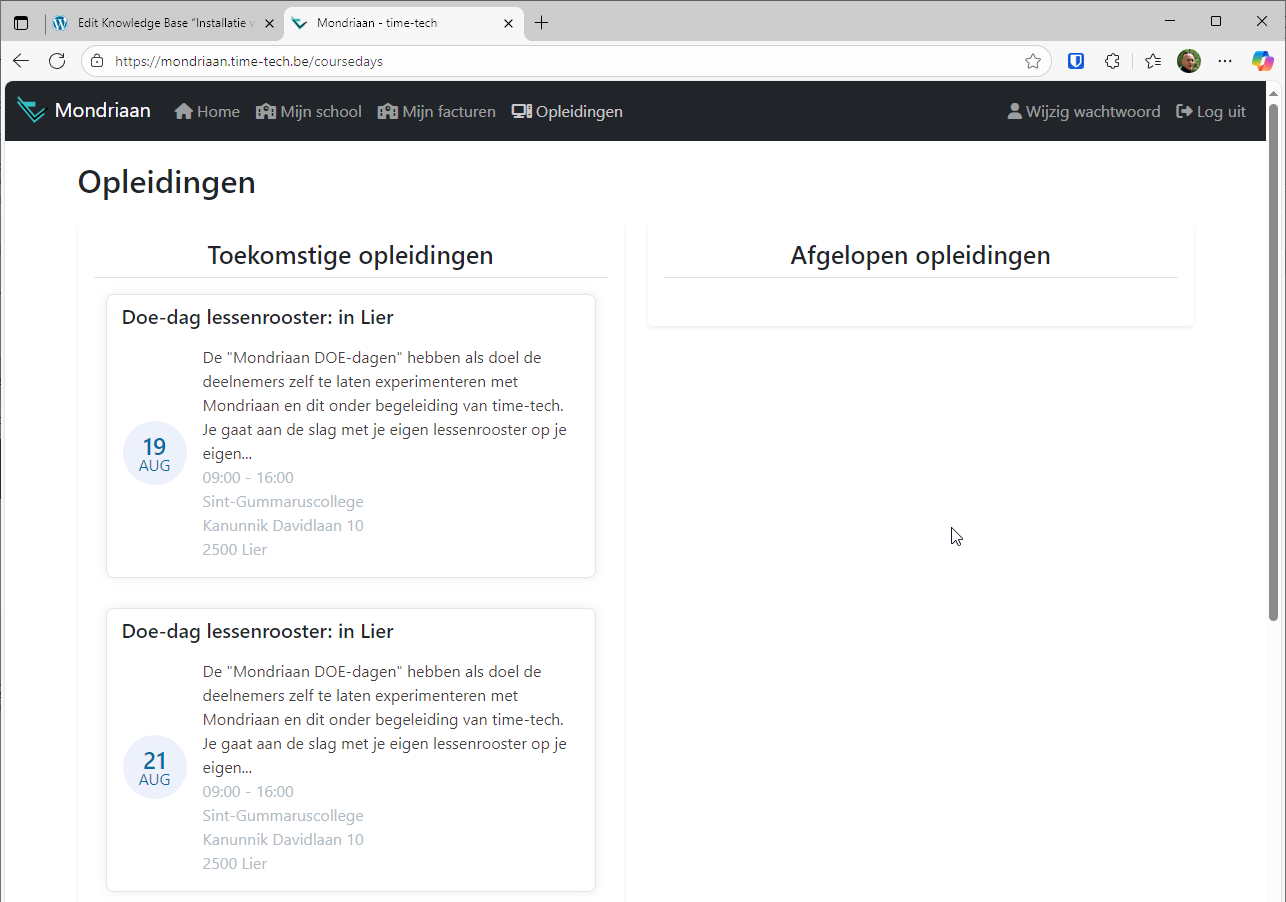This screenshot has width=1286, height=902.
Task: Switch to Edit Knowledge Base tab
Action: pyautogui.click(x=165, y=23)
